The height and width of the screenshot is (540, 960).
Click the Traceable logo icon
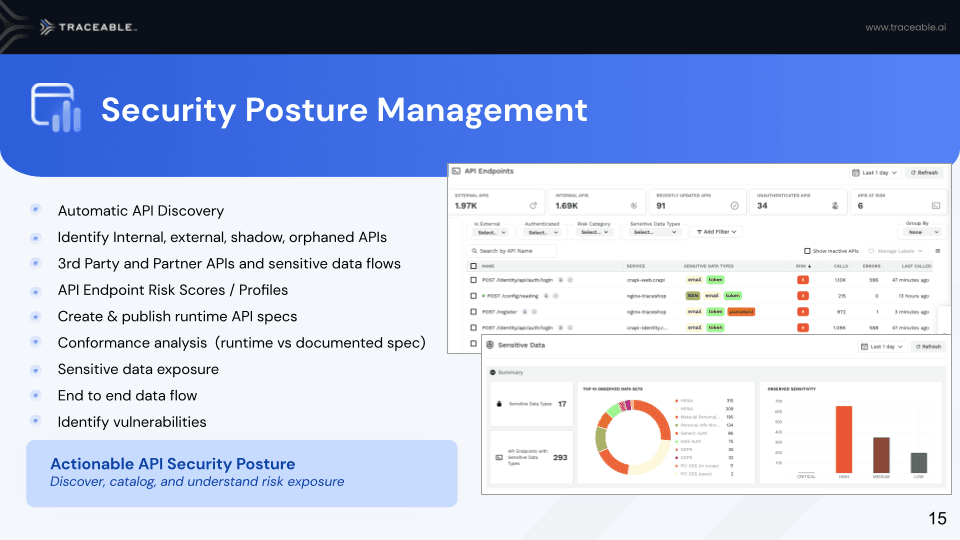coord(48,27)
